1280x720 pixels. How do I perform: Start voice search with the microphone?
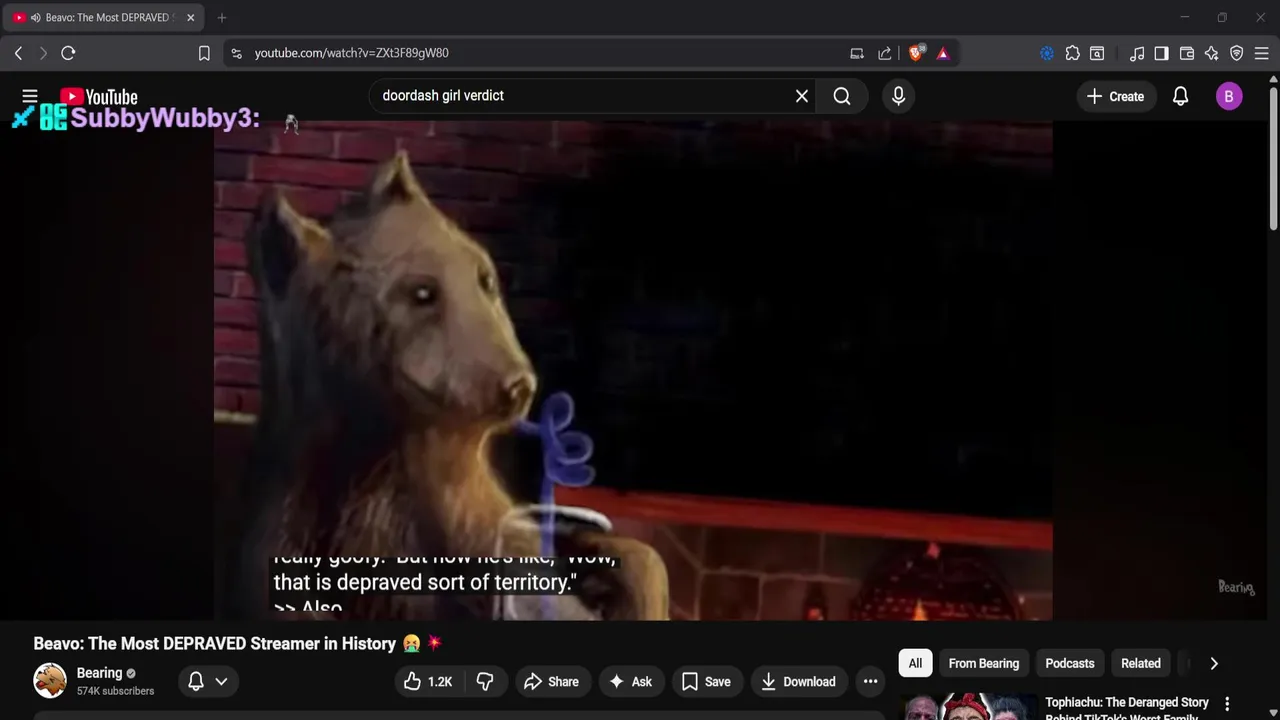pyautogui.click(x=898, y=96)
